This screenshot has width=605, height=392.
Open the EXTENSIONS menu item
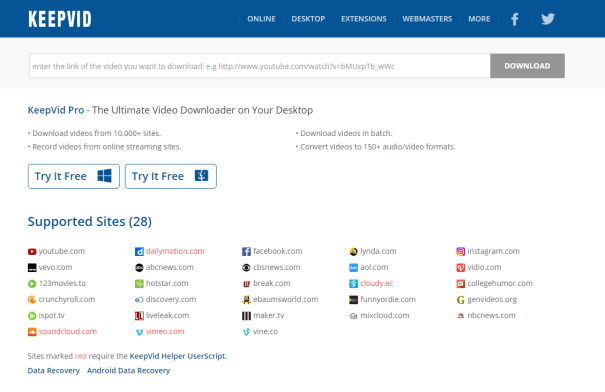pyautogui.click(x=363, y=19)
